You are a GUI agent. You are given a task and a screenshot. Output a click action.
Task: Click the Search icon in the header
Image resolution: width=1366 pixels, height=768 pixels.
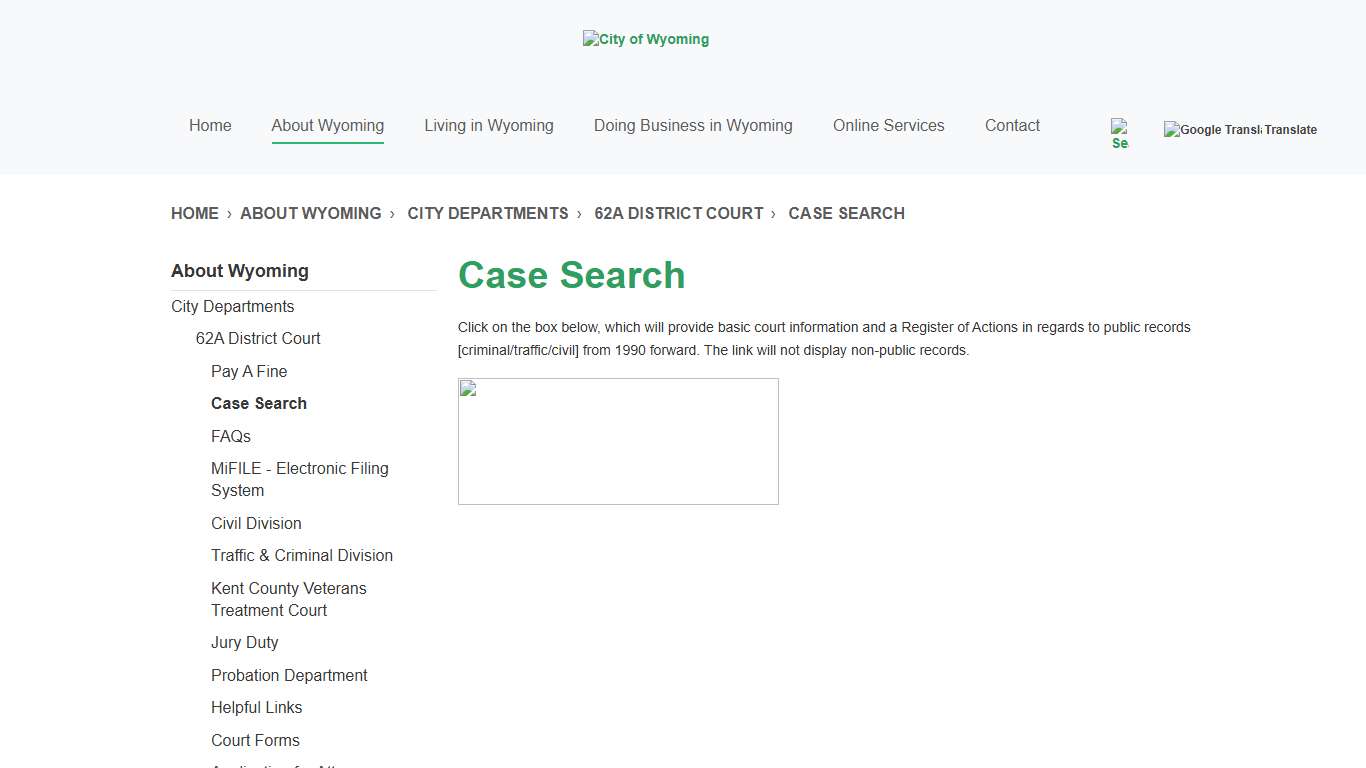pyautogui.click(x=1119, y=131)
